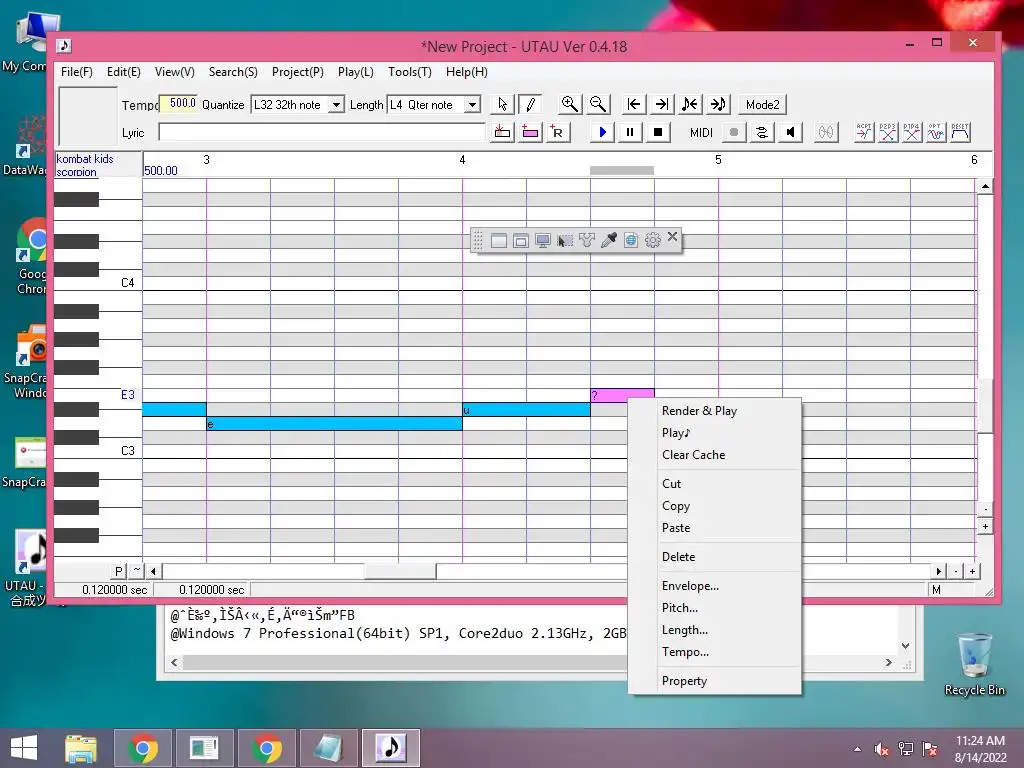Open the File(F) menu
The height and width of the screenshot is (768, 1024).
pyautogui.click(x=76, y=72)
